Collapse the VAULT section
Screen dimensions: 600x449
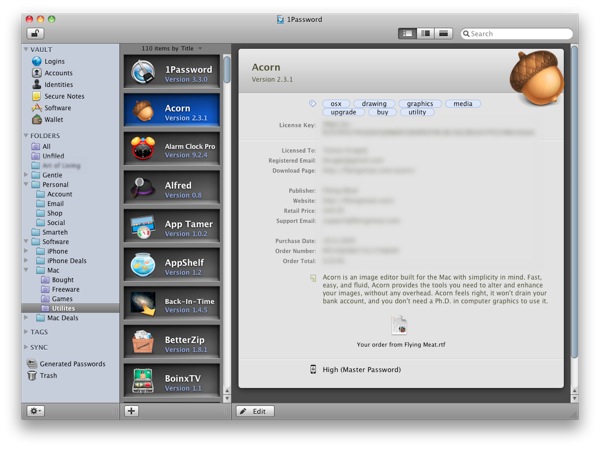coord(26,49)
